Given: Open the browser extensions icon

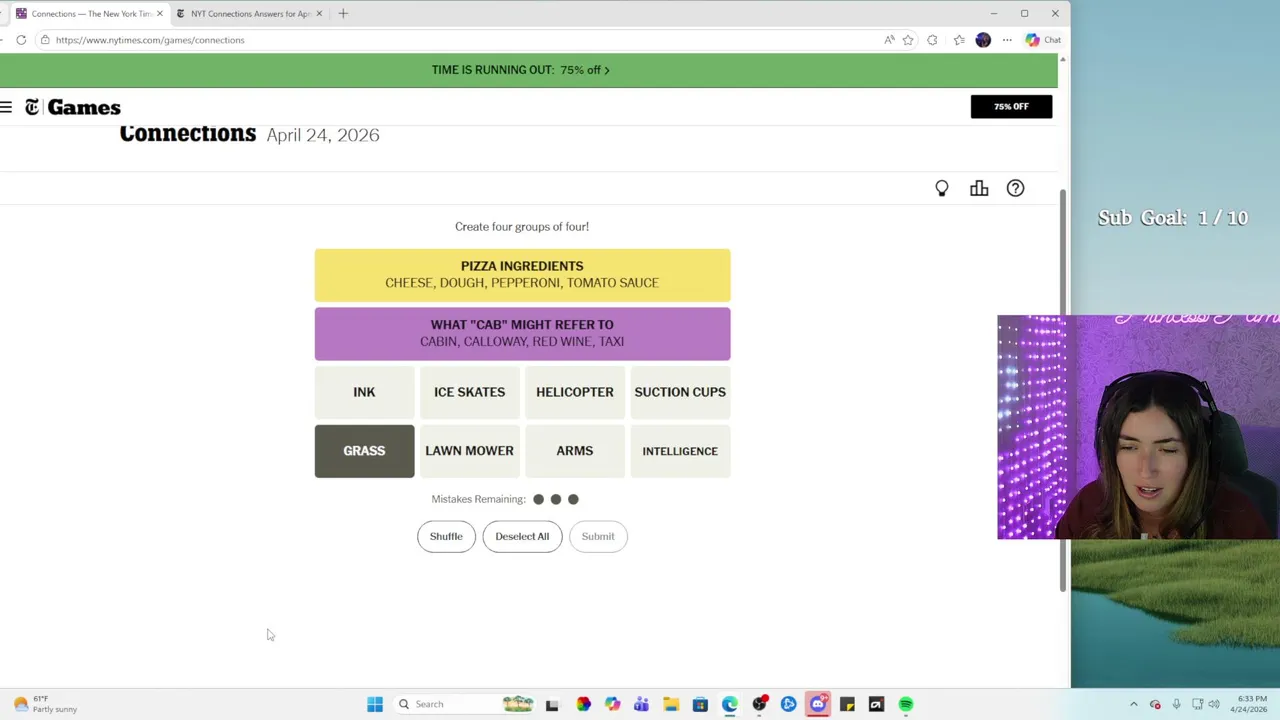Looking at the screenshot, I should (932, 40).
